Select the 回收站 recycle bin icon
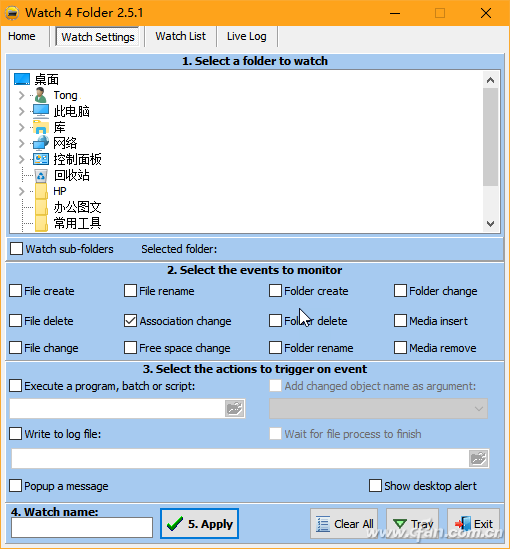The height and width of the screenshot is (549, 510). pyautogui.click(x=41, y=175)
